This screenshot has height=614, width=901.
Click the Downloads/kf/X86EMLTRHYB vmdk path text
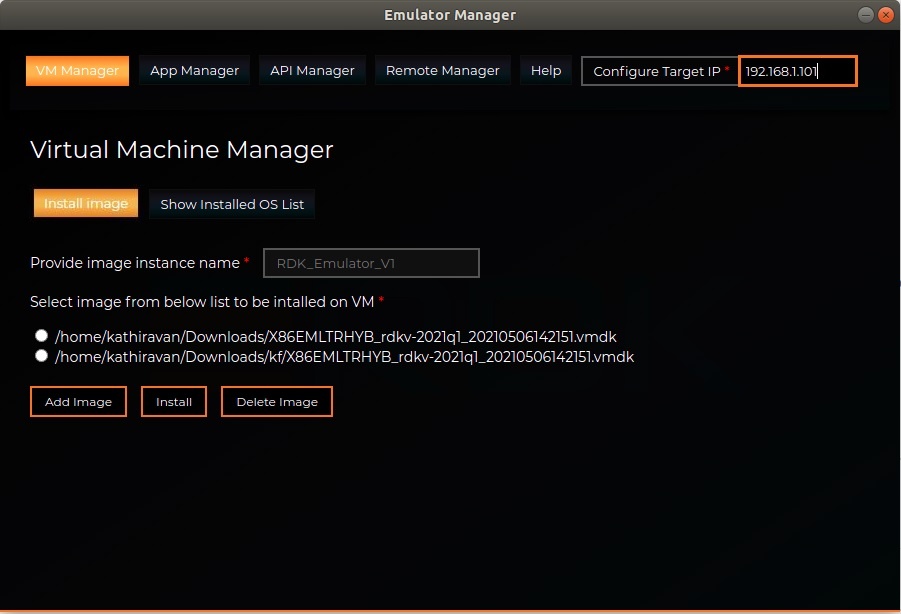(344, 356)
